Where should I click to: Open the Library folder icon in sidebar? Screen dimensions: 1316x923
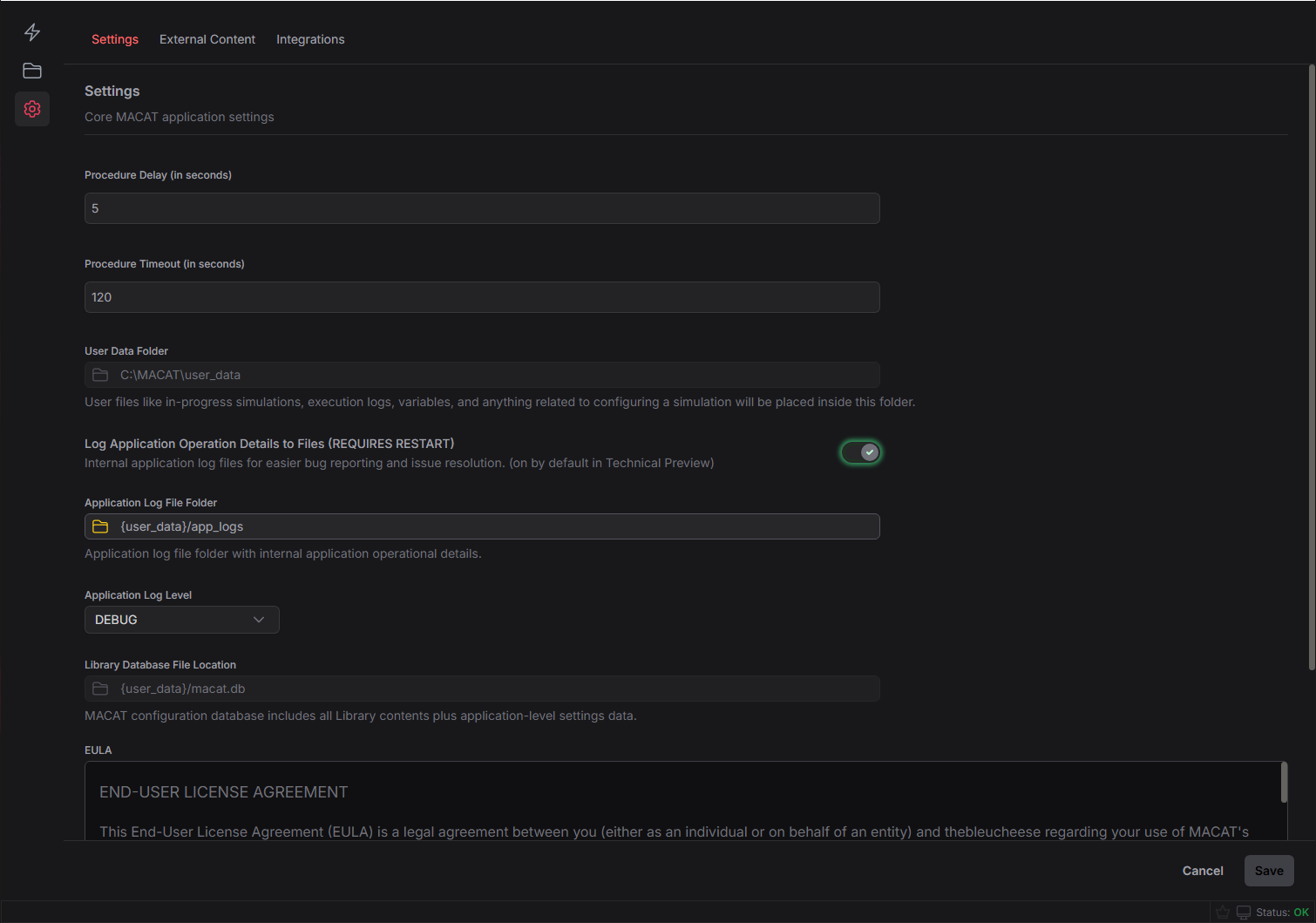coord(32,71)
